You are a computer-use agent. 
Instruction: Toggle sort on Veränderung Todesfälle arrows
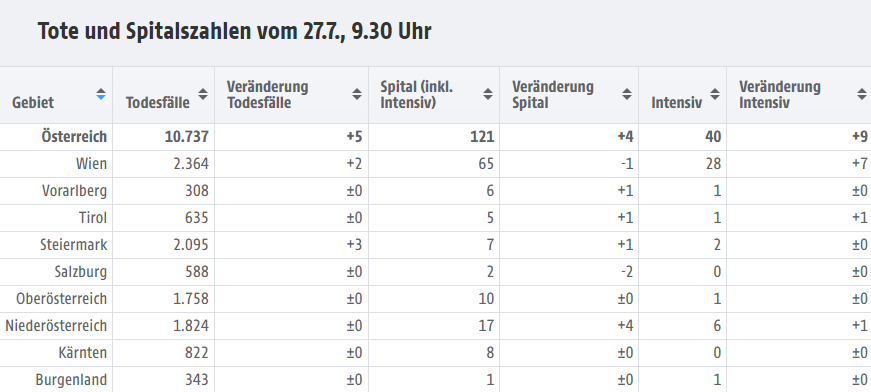[x=357, y=94]
